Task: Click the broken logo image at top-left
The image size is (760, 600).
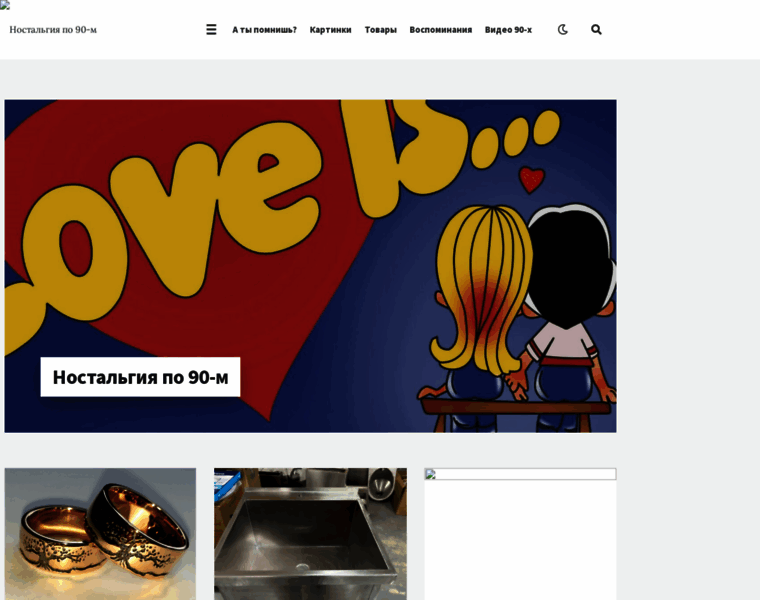Action: click(x=5, y=5)
